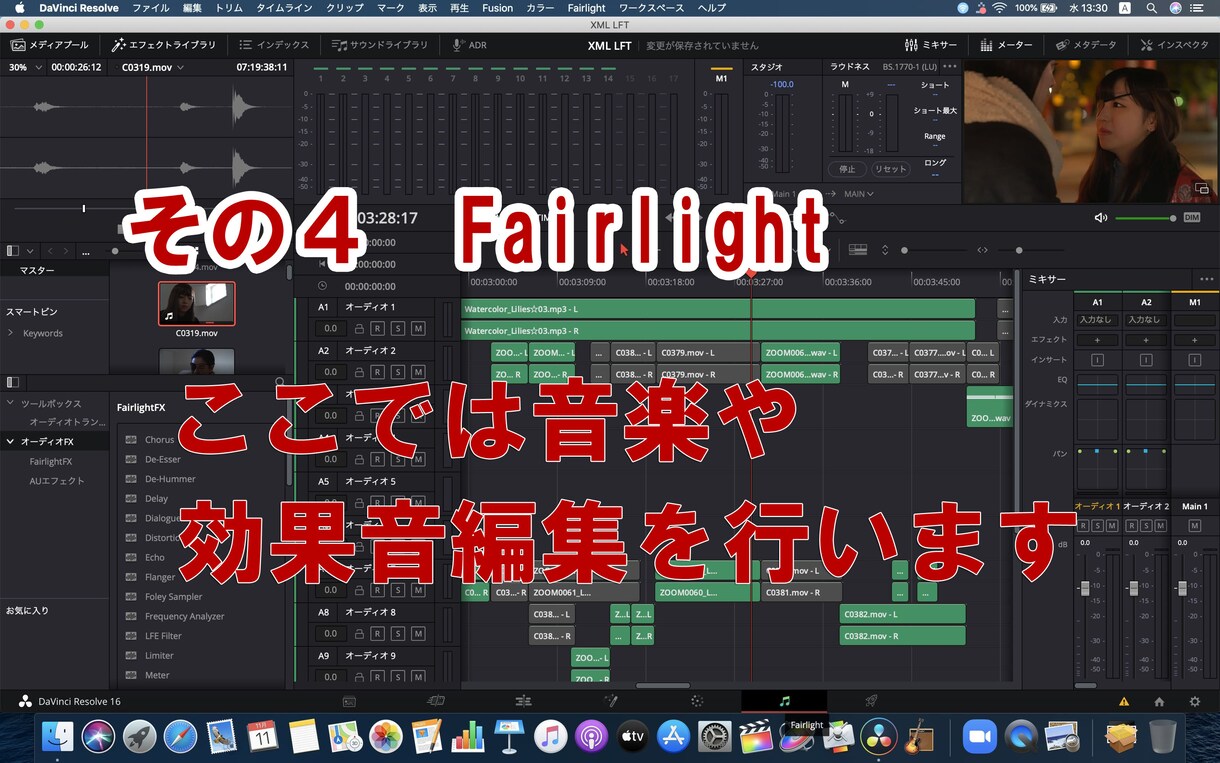Switch to the Deliver page rocket icon
The image size is (1220, 763).
[871, 701]
